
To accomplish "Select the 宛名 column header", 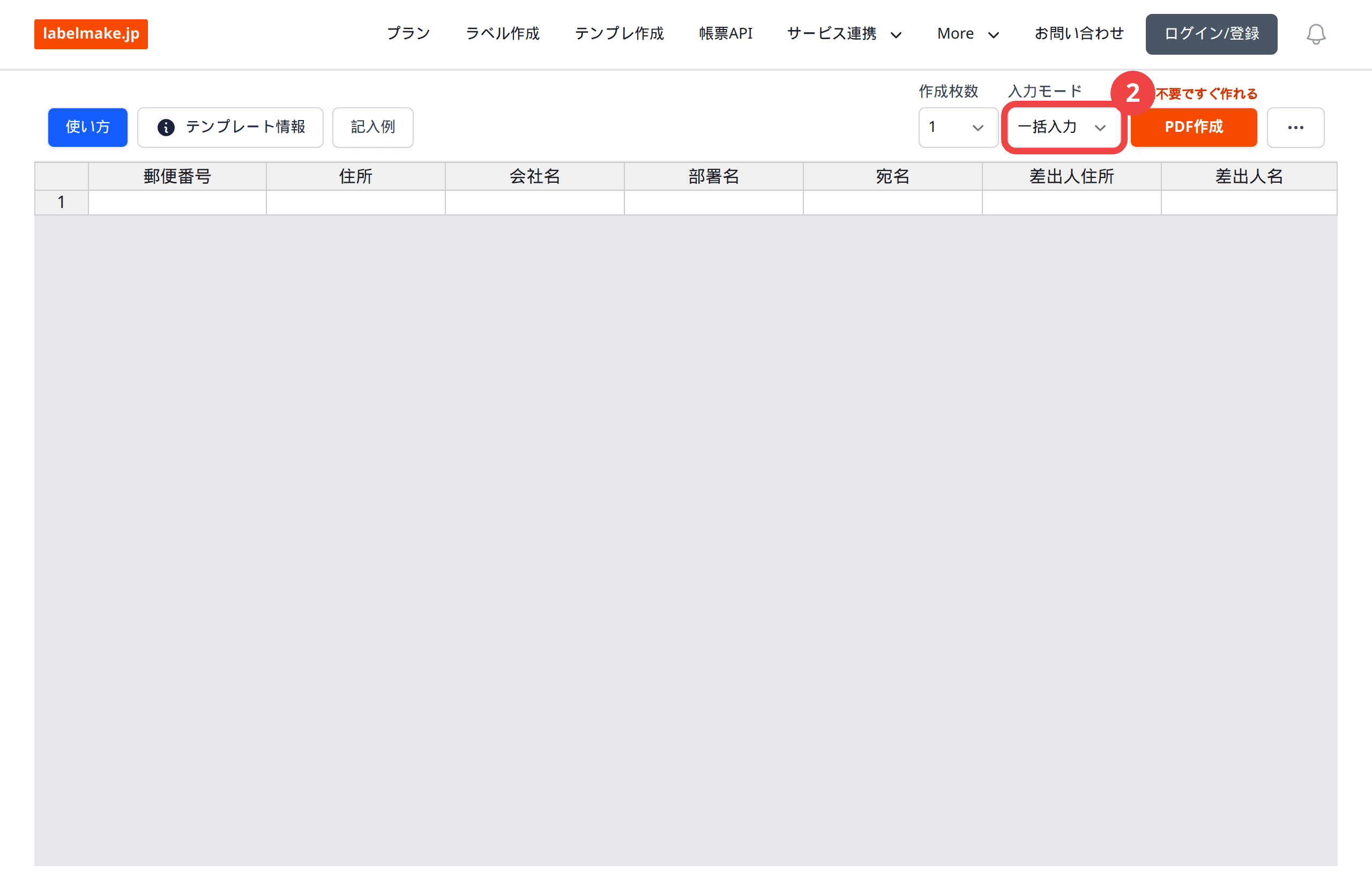I will (892, 176).
